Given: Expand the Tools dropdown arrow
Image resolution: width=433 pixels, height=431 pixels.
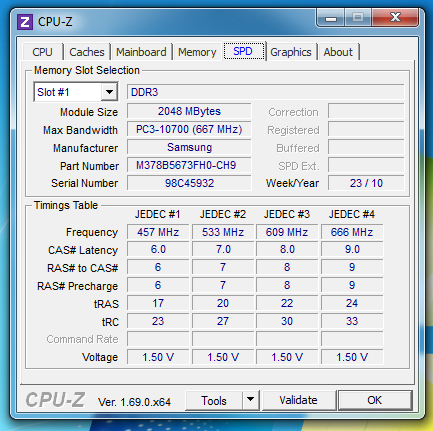Looking at the screenshot, I should (x=251, y=400).
